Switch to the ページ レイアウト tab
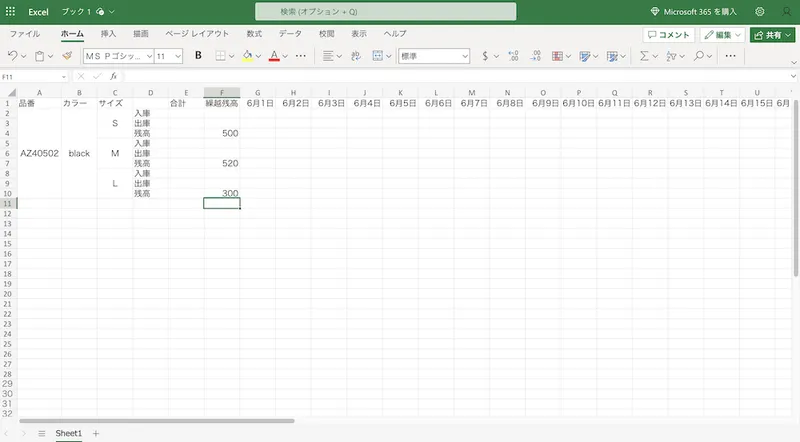Image resolution: width=800 pixels, height=442 pixels. (197, 34)
